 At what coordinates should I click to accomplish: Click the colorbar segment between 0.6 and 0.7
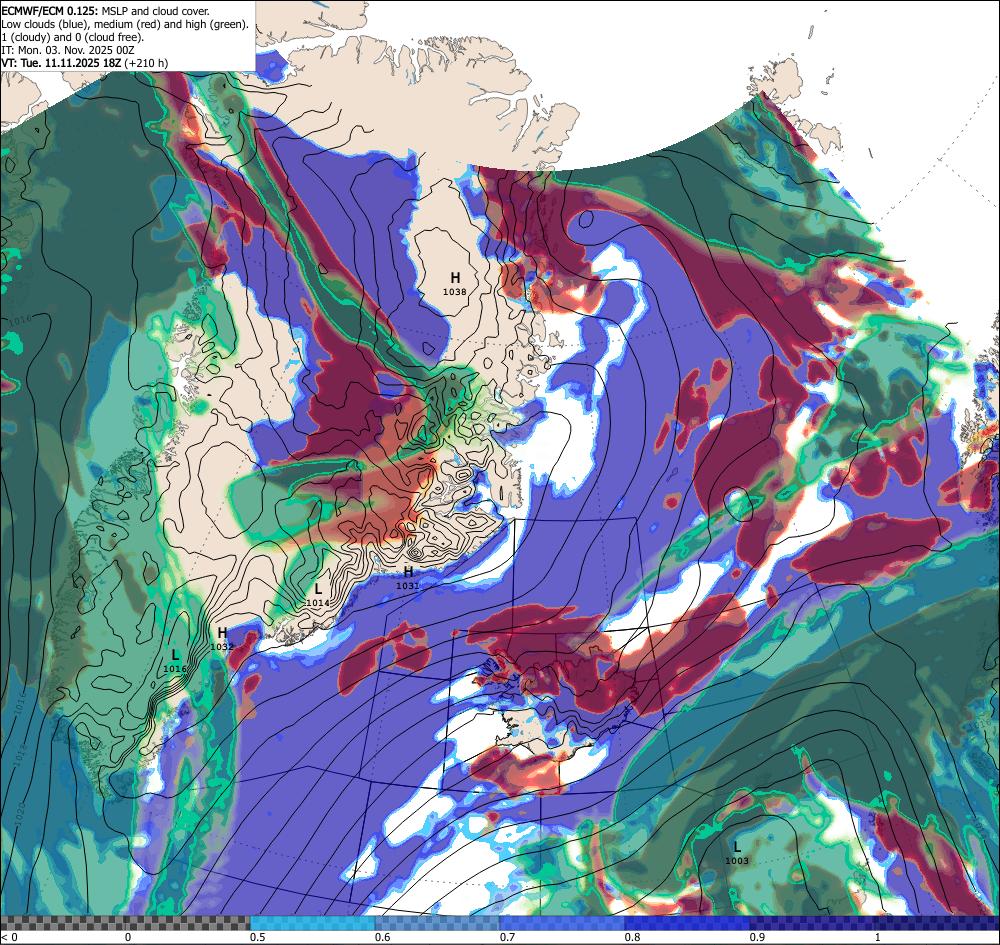(x=438, y=923)
